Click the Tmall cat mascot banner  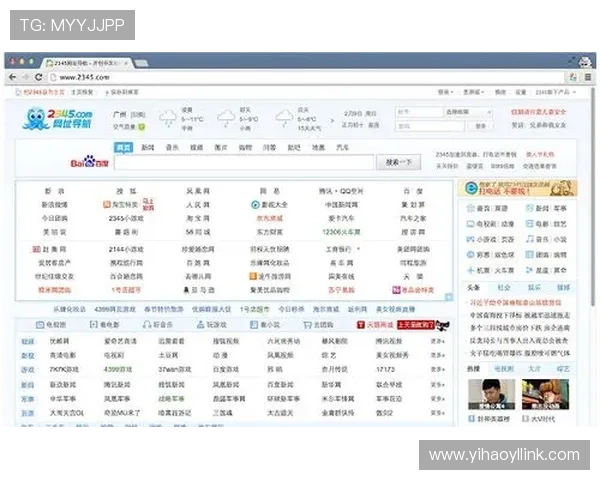pyautogui.click(x=423, y=325)
